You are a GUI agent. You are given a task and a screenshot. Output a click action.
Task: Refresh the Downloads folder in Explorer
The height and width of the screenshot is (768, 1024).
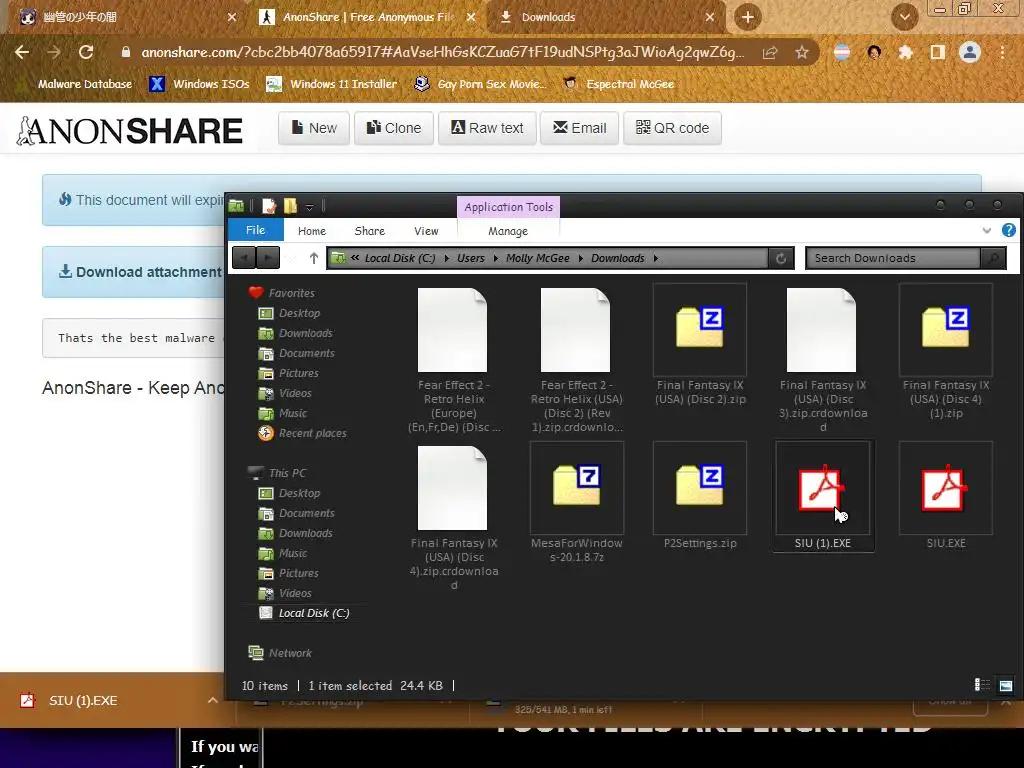coord(781,258)
